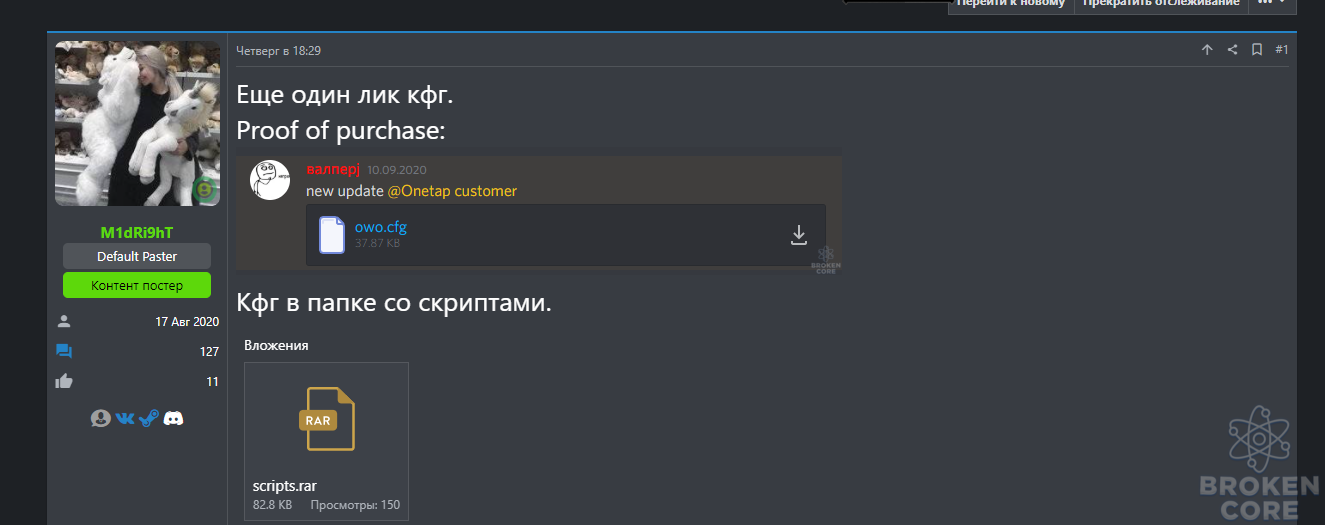Click the 11 likes count

213,381
